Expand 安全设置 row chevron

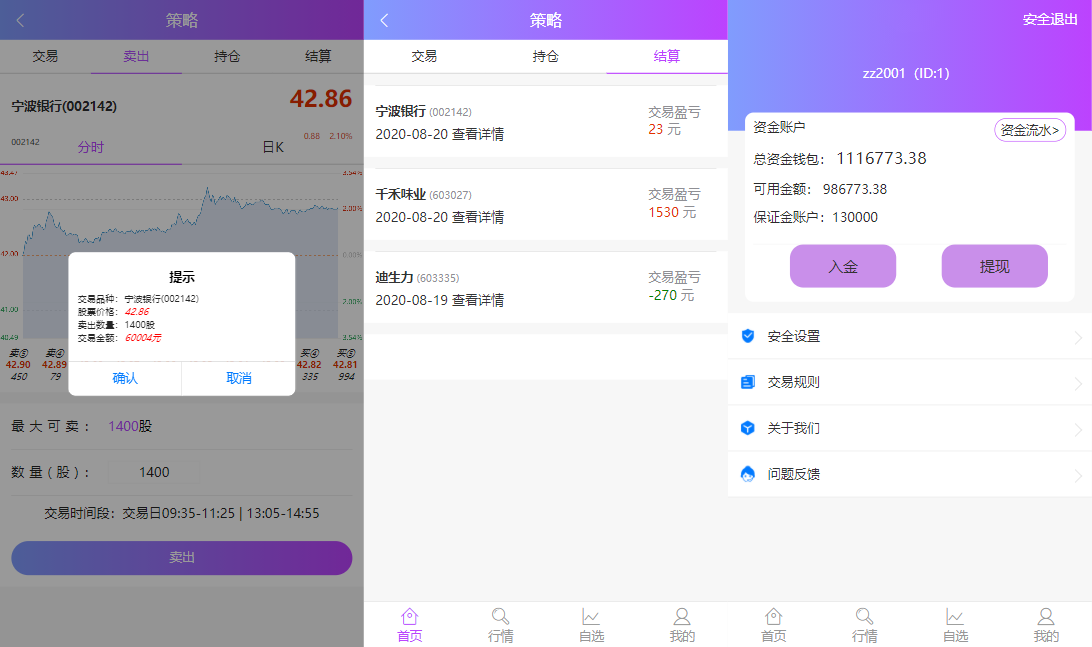[1077, 338]
